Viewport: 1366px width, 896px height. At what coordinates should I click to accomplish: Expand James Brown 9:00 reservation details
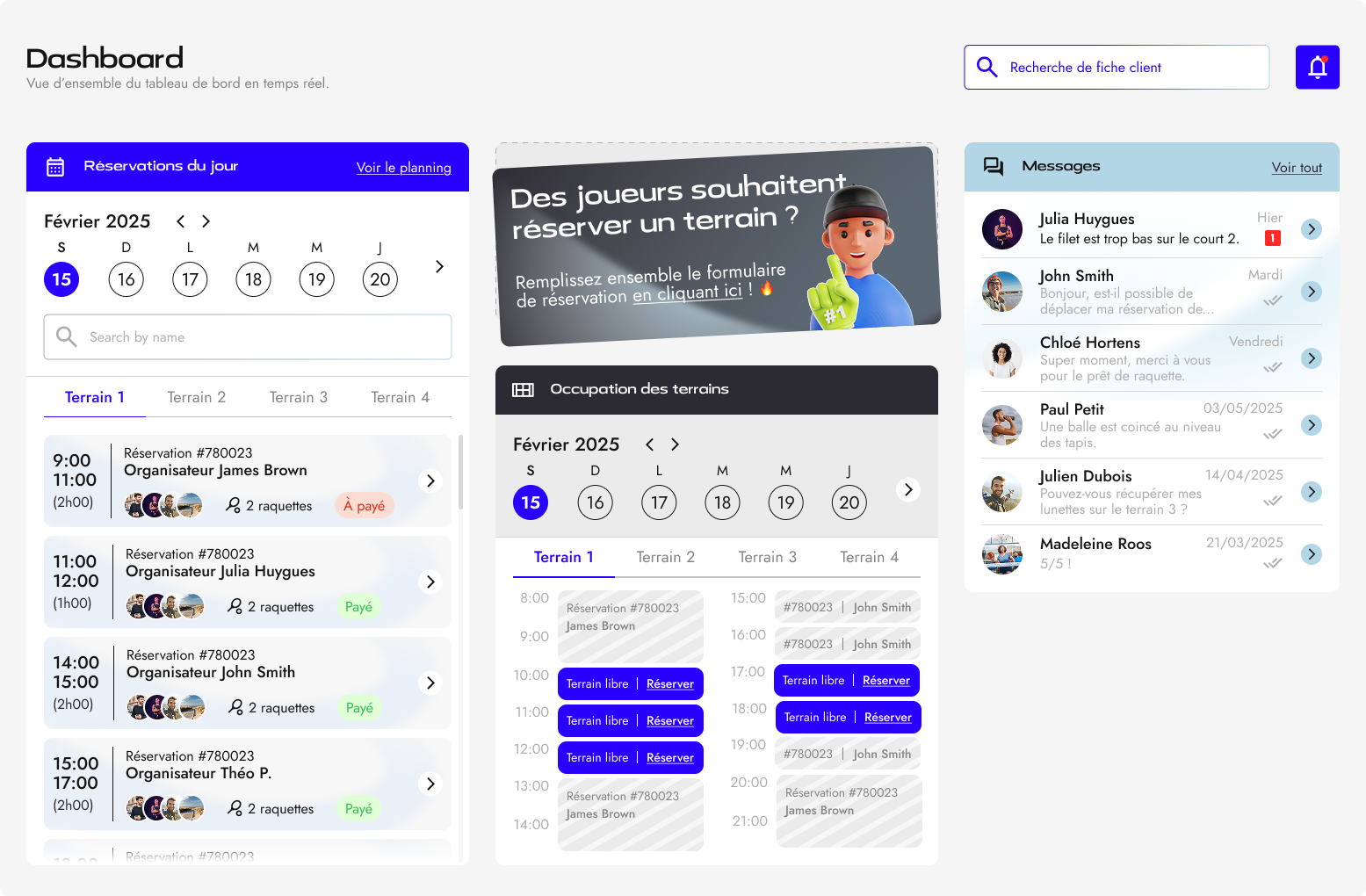[430, 481]
